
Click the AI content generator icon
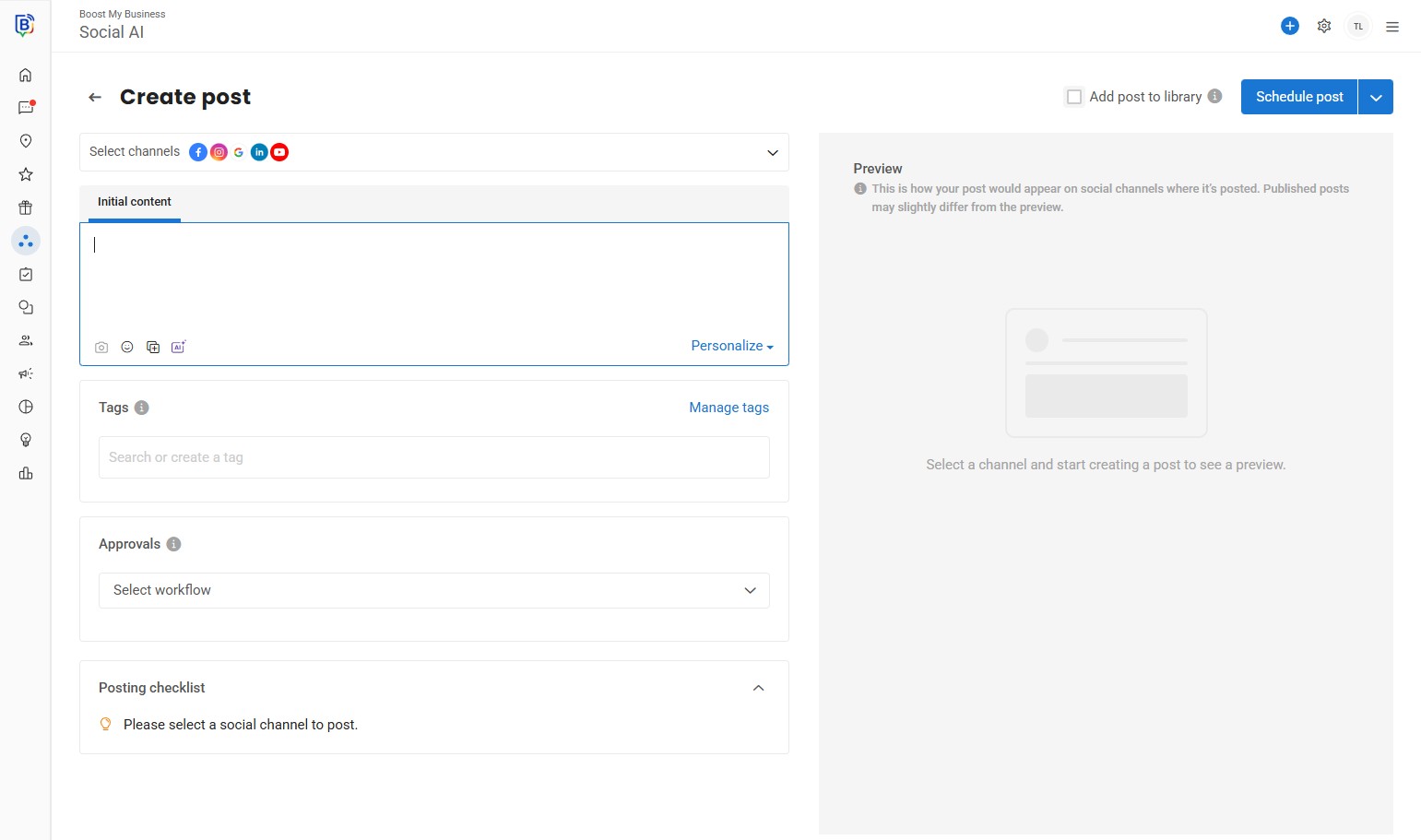click(x=179, y=347)
